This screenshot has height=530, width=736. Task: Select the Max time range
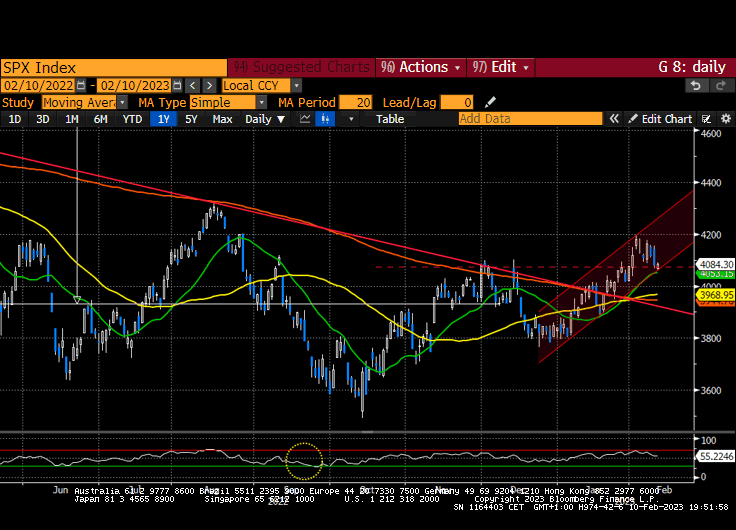pos(222,119)
